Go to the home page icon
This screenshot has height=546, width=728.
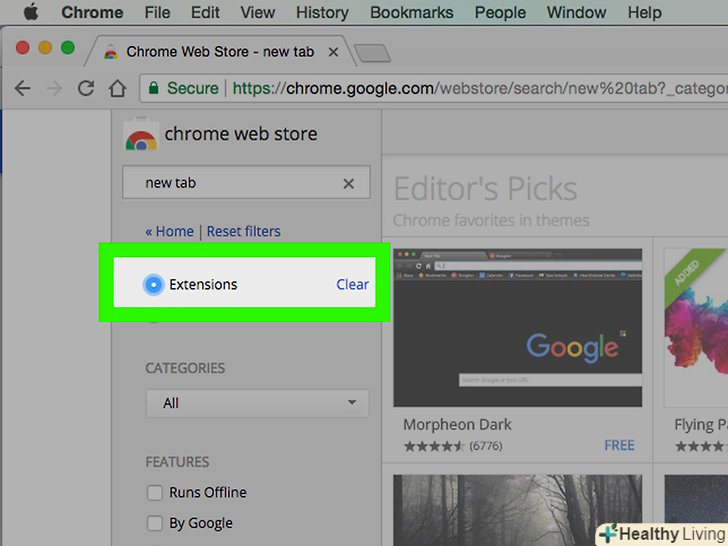(117, 88)
